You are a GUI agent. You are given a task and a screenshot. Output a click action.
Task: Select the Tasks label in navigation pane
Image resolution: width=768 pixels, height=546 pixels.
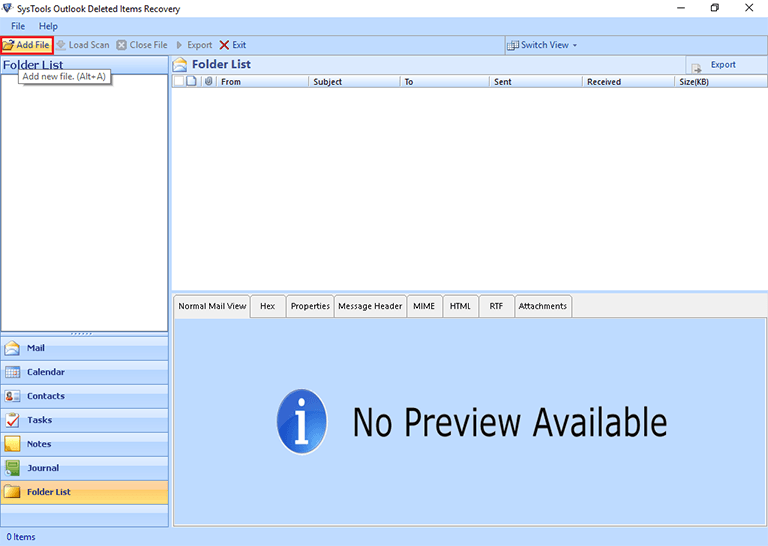pyautogui.click(x=40, y=420)
